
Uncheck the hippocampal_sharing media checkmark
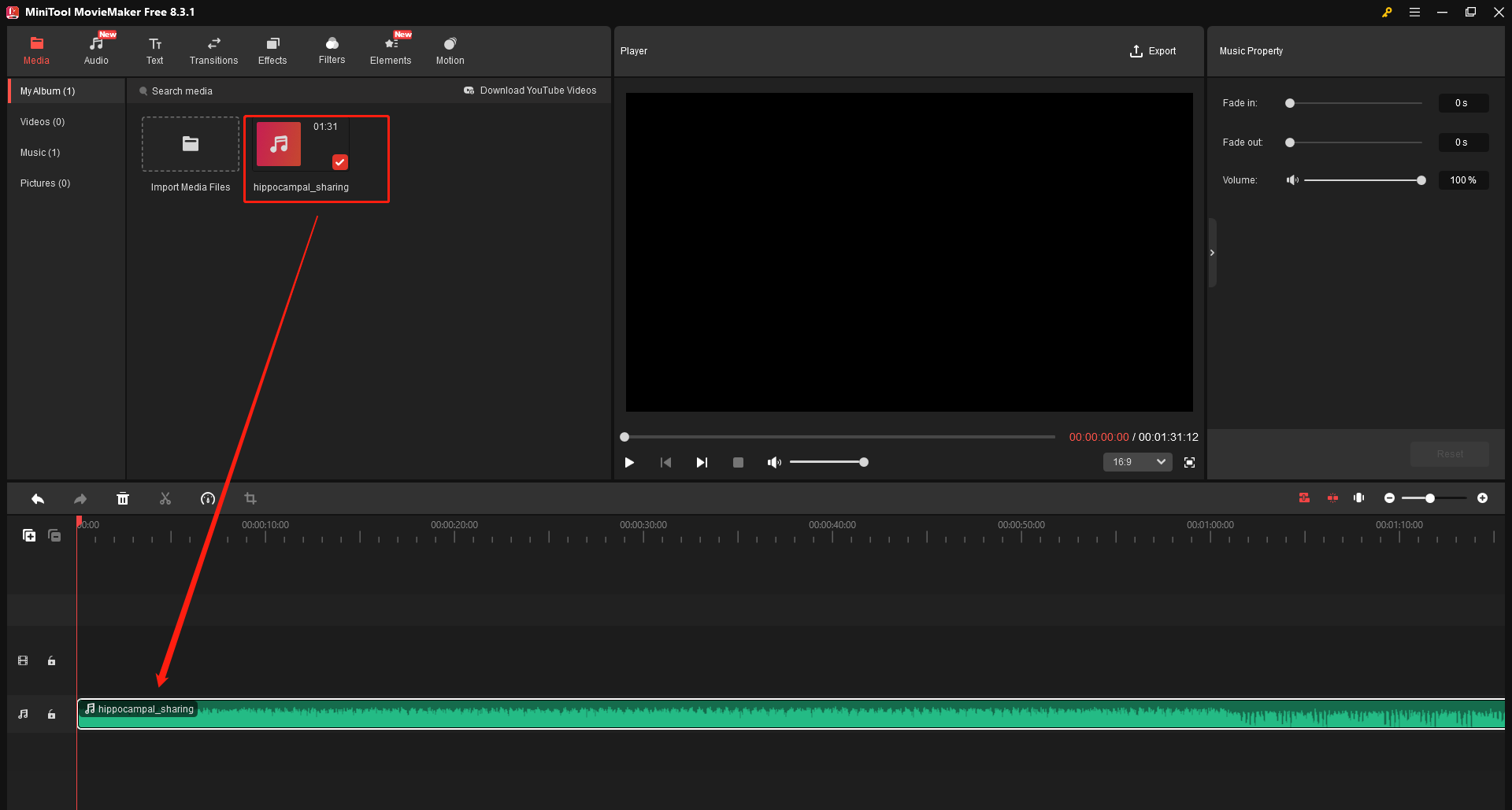pyautogui.click(x=339, y=162)
